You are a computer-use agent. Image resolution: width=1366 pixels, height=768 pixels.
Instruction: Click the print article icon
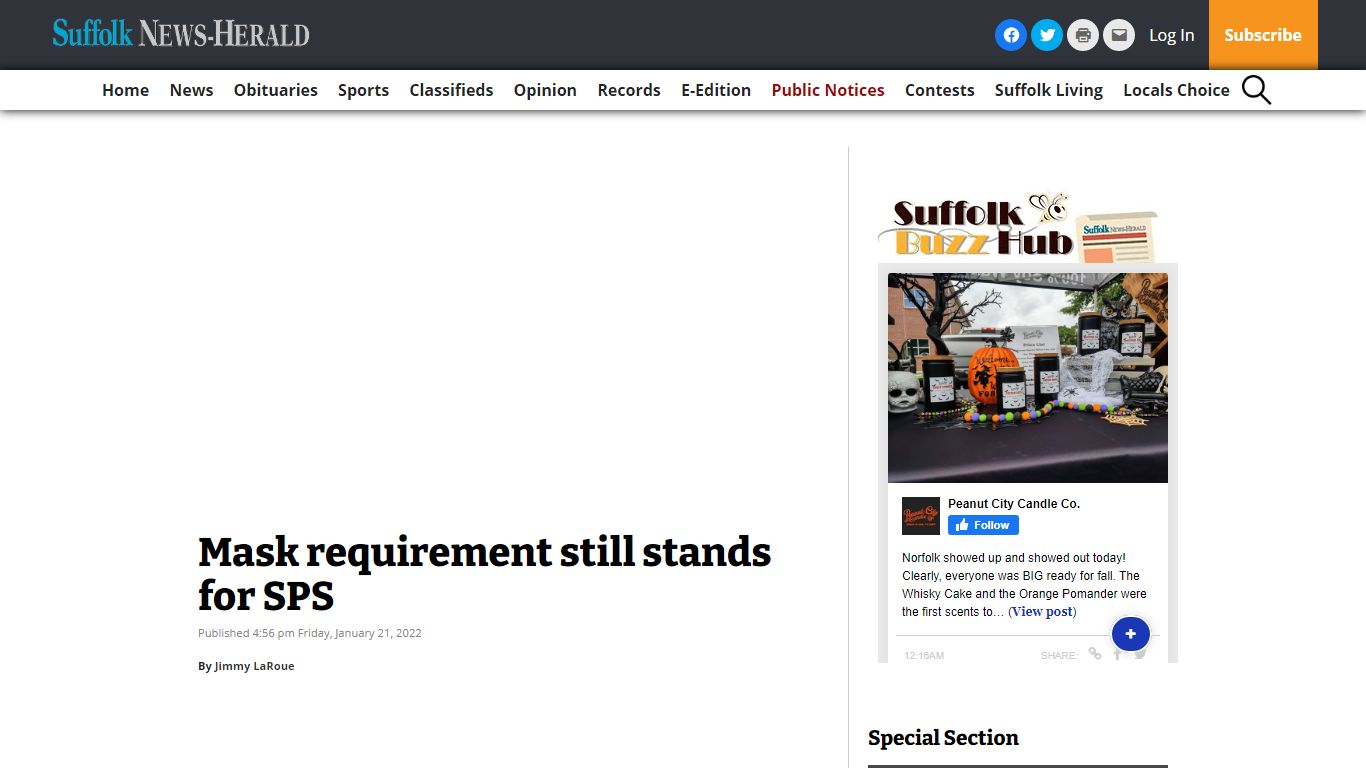pos(1083,35)
